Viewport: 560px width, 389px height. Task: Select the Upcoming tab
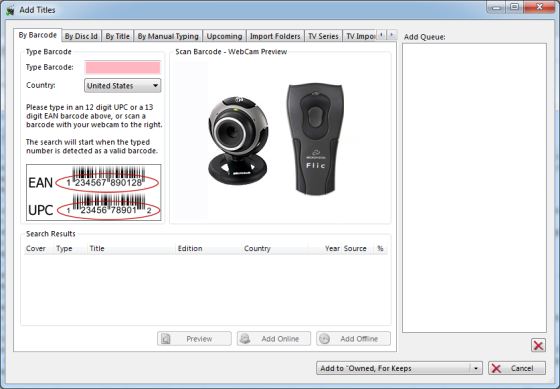point(224,36)
